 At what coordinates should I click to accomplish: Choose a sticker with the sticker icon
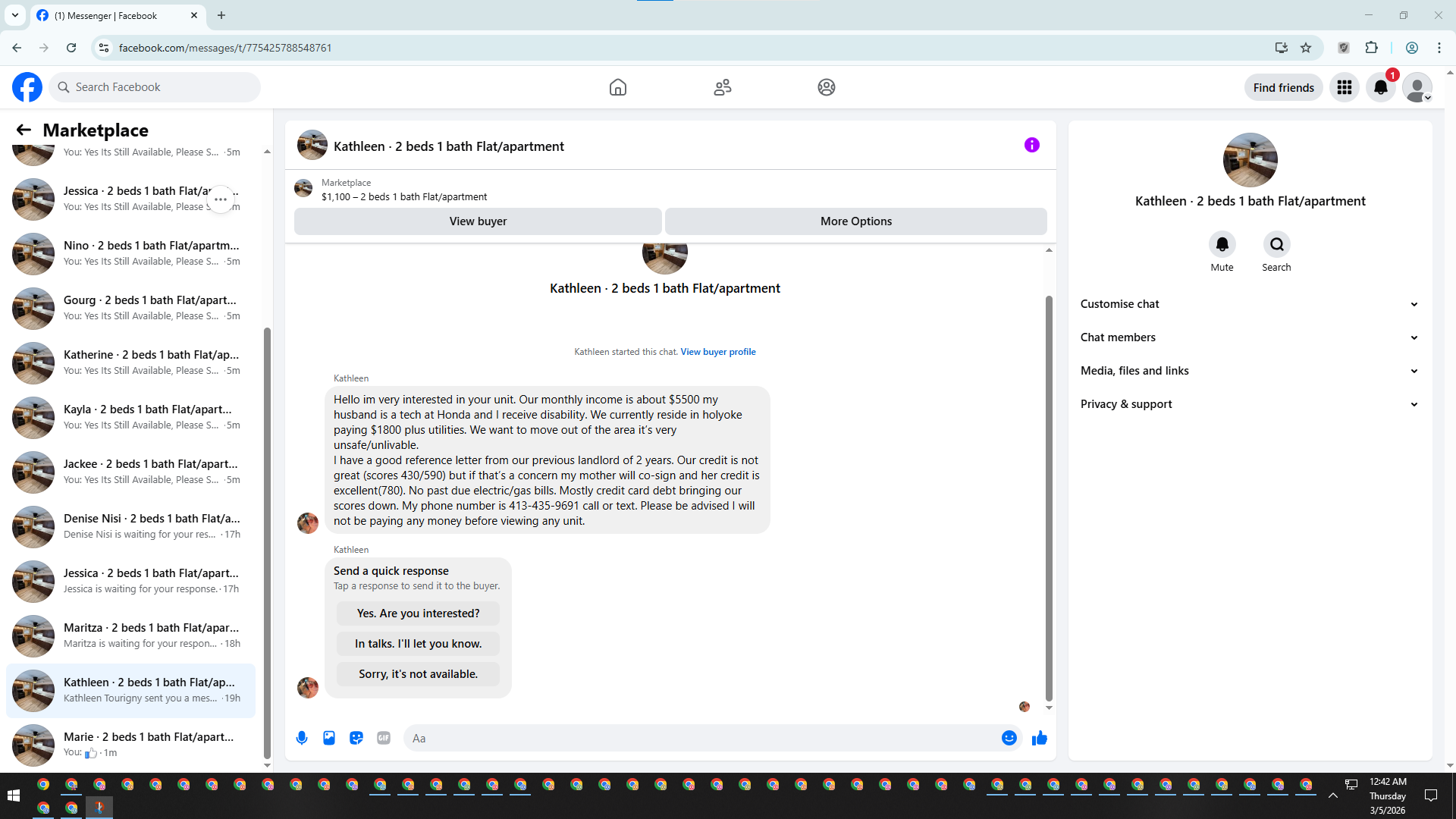click(356, 738)
